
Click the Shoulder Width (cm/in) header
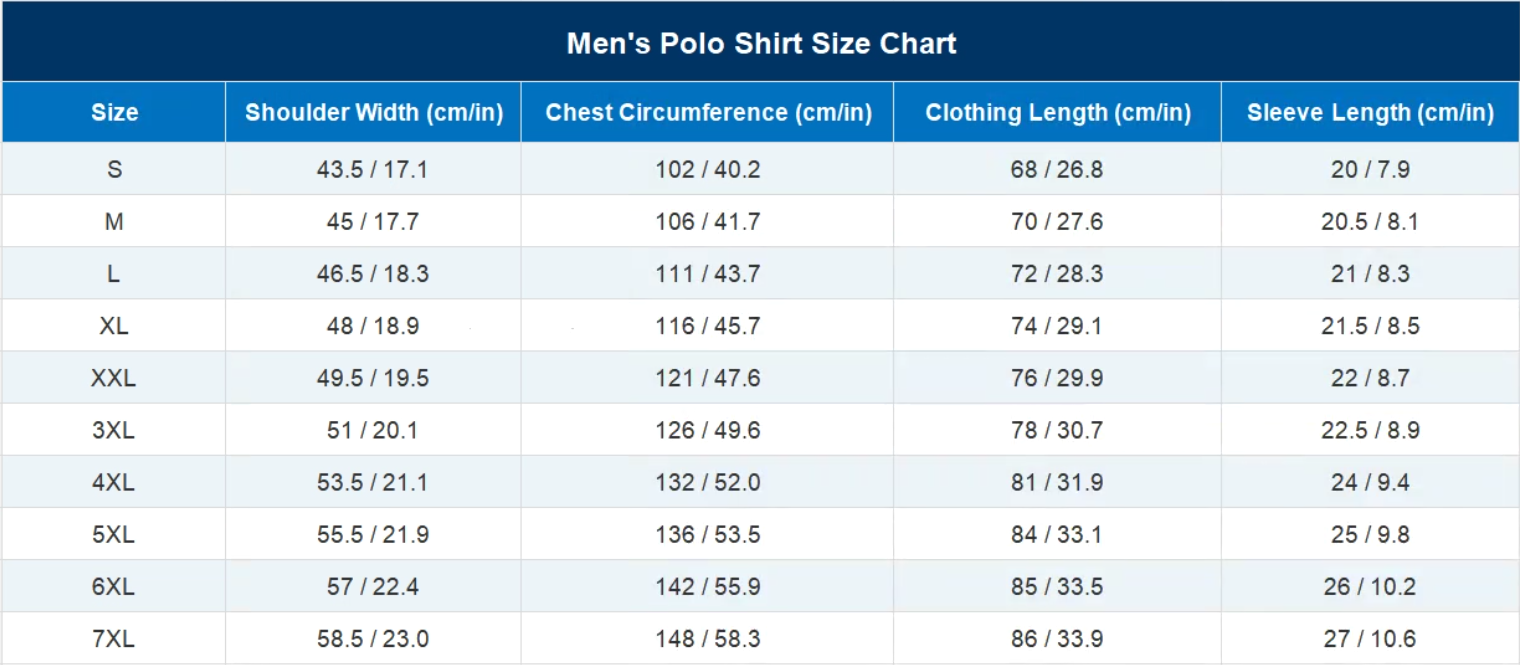[x=373, y=112]
